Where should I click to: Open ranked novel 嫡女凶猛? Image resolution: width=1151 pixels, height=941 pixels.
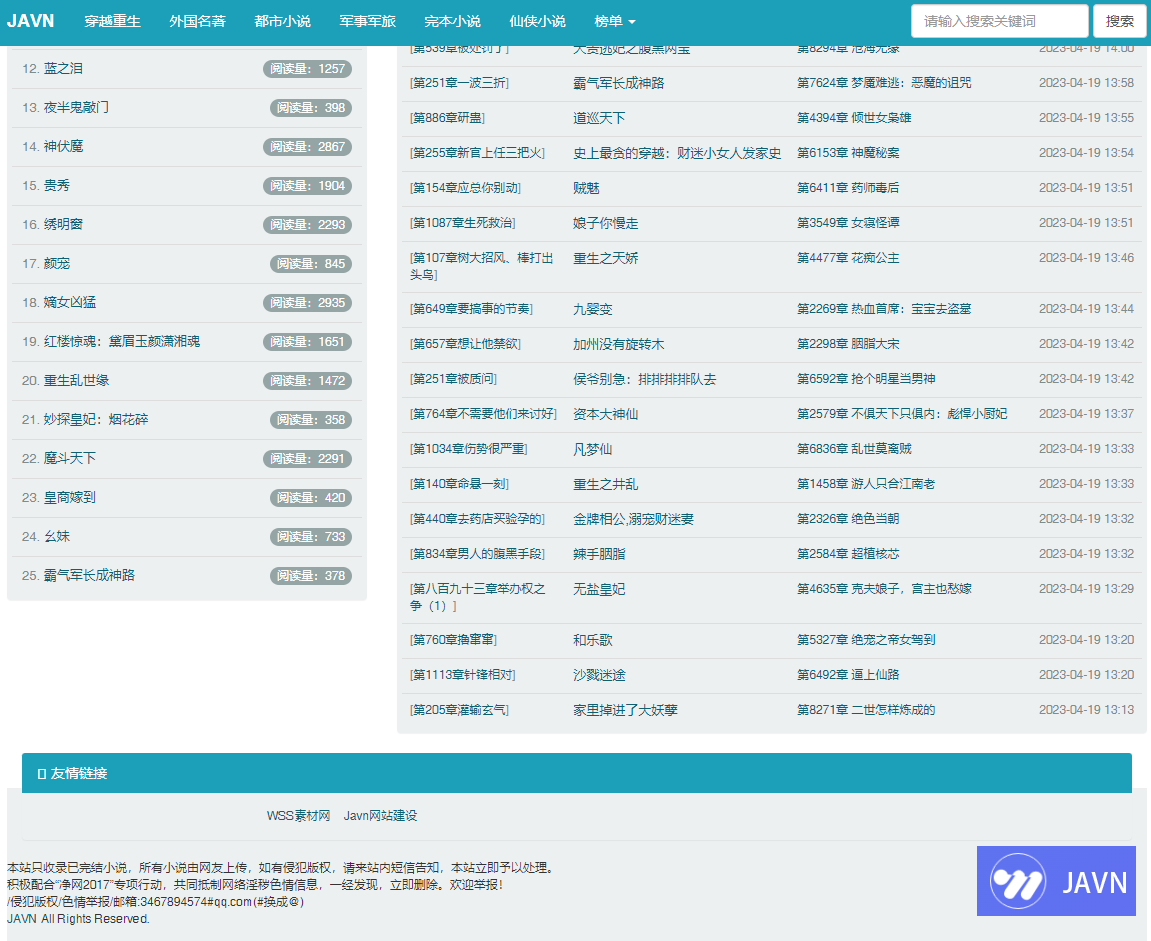coord(70,302)
